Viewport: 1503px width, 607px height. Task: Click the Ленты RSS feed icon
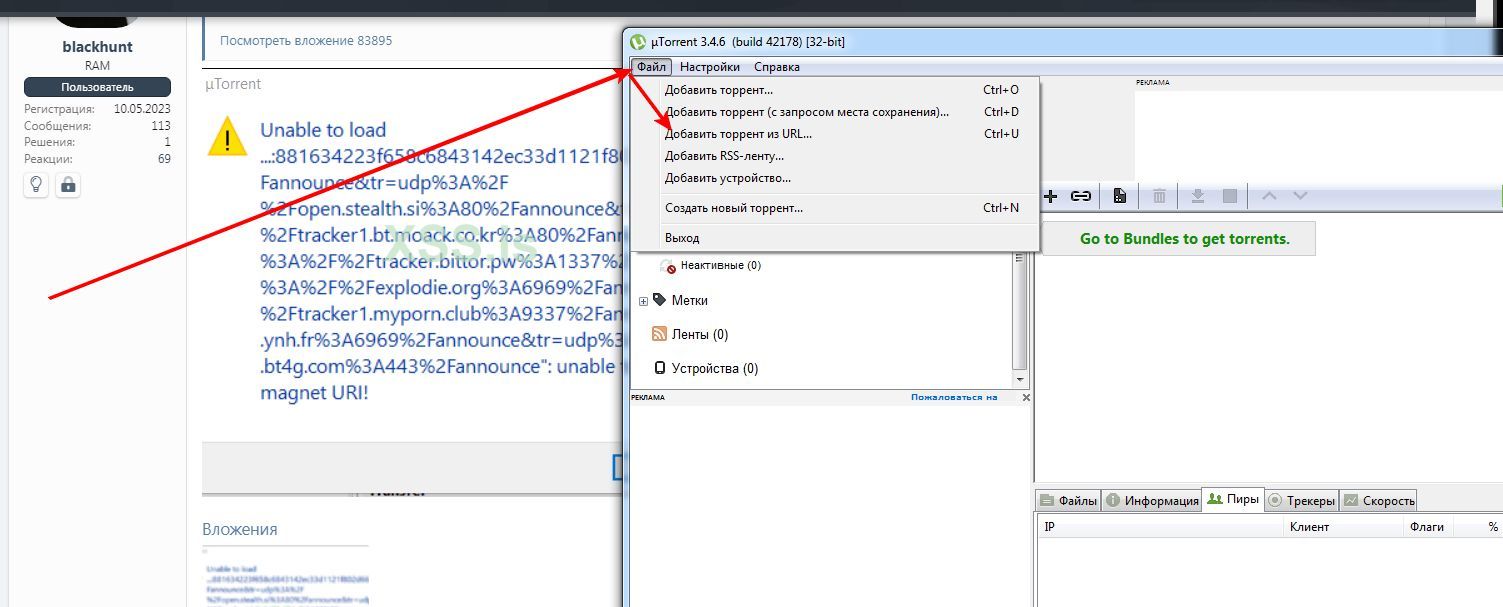tap(659, 334)
